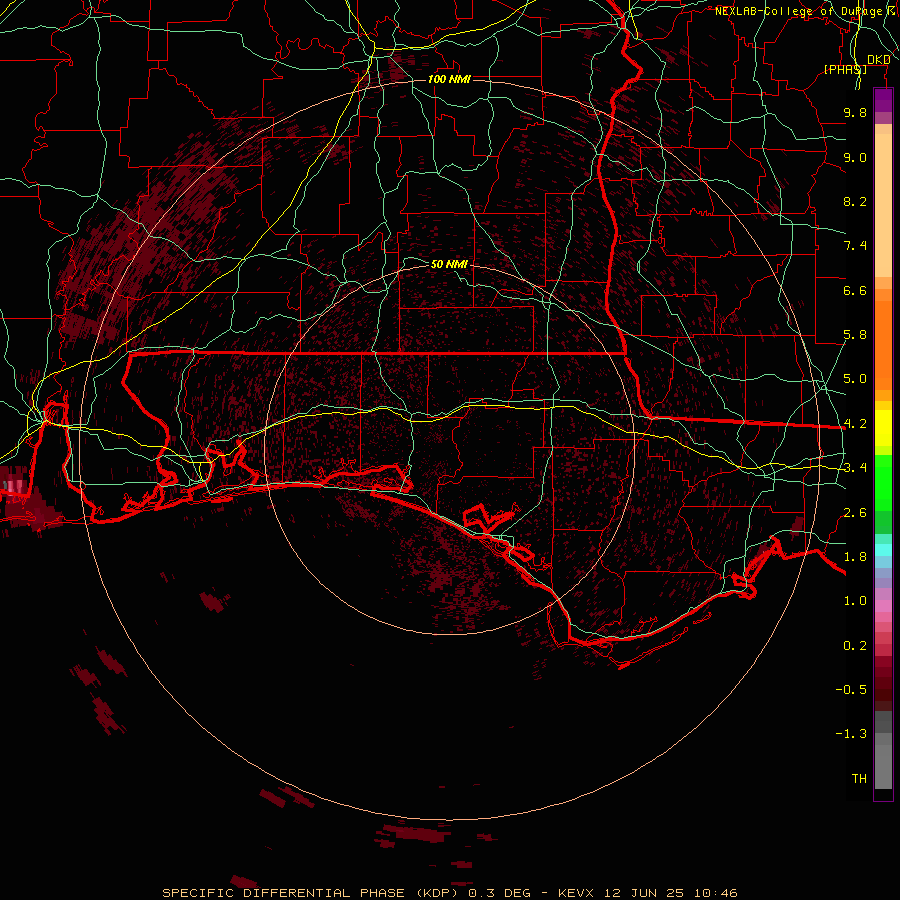Click the (KDP) abbreviation in the caption
This screenshot has width=900, height=900.
(x=435, y=893)
